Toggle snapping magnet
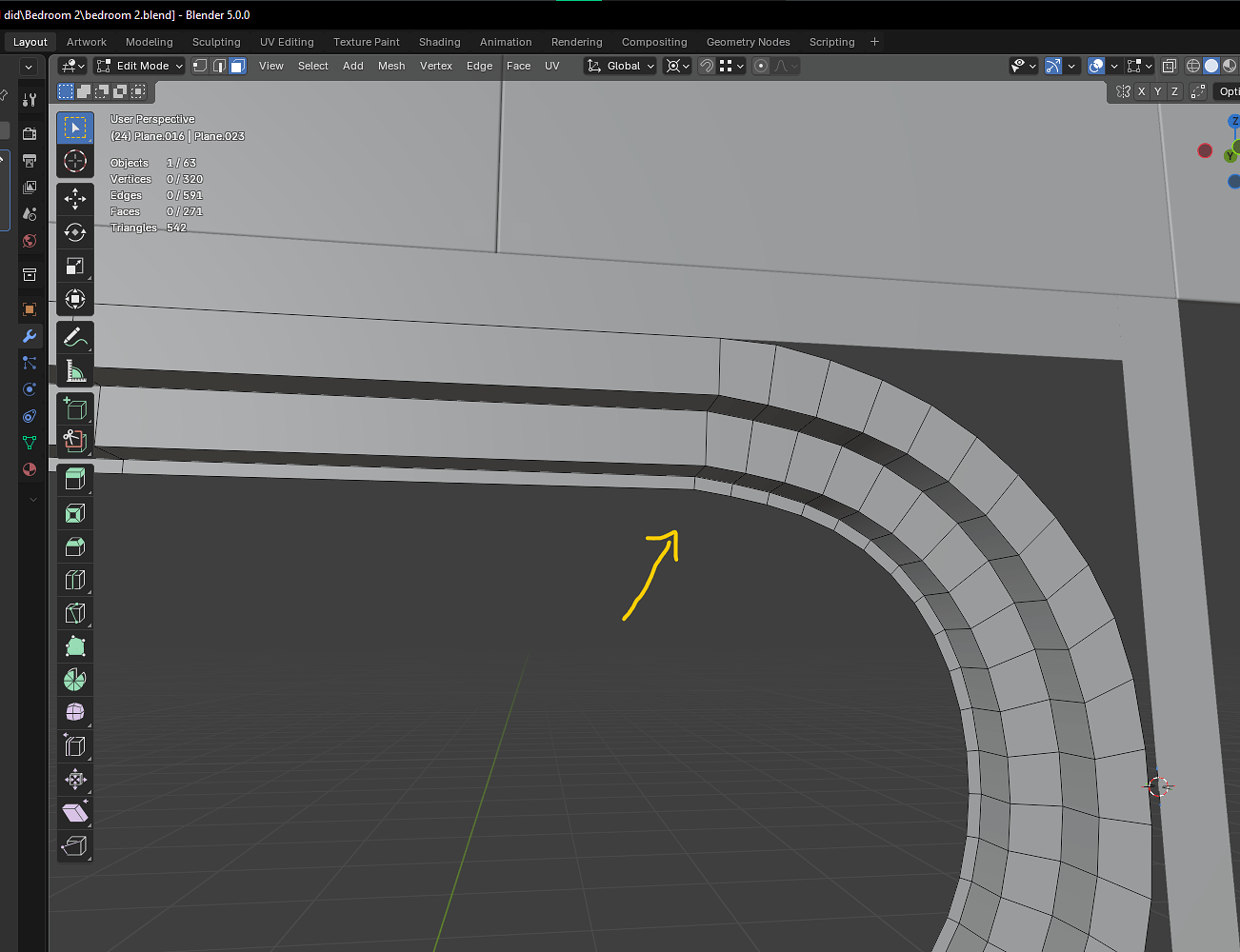The image size is (1240, 952). click(707, 66)
